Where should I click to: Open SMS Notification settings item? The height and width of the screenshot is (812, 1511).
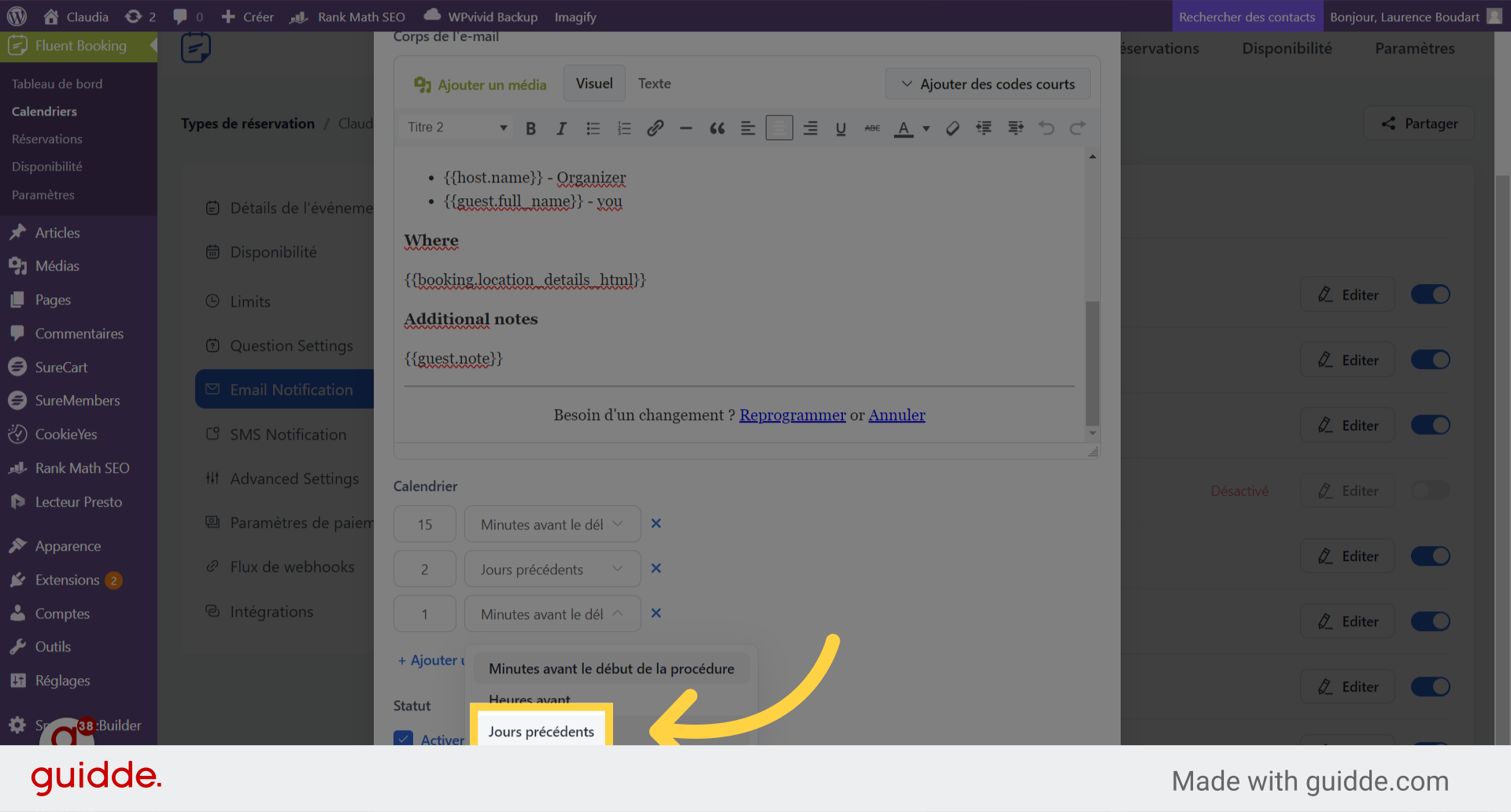pyautogui.click(x=288, y=434)
